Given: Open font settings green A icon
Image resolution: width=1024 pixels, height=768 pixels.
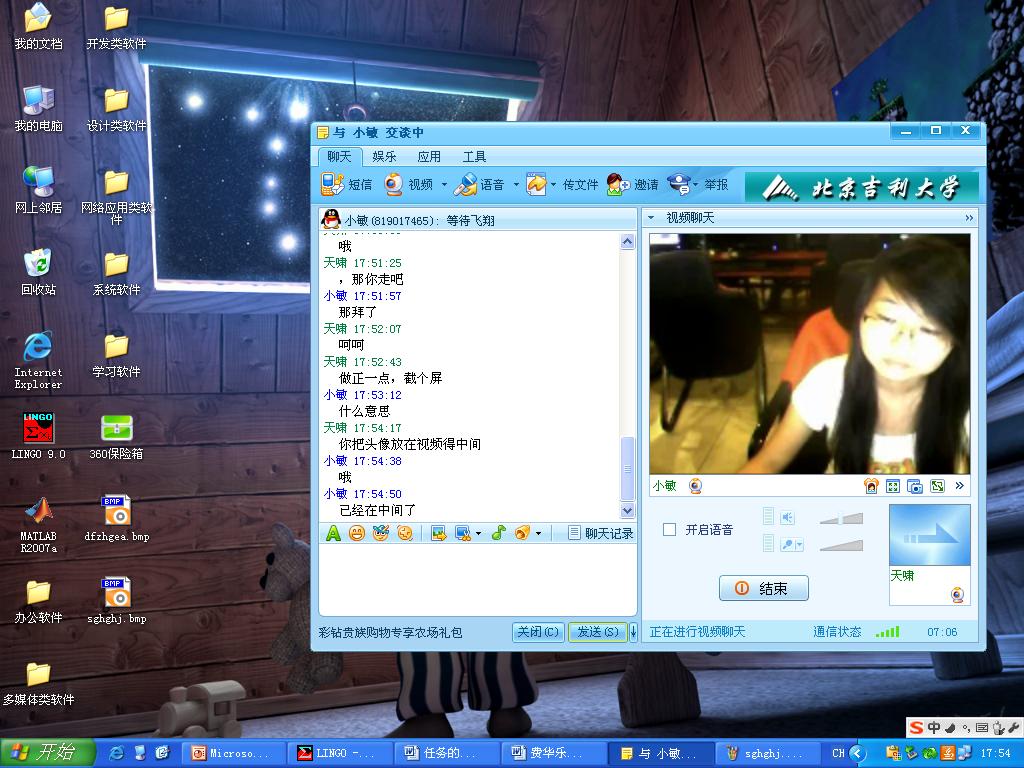Looking at the screenshot, I should (x=333, y=534).
